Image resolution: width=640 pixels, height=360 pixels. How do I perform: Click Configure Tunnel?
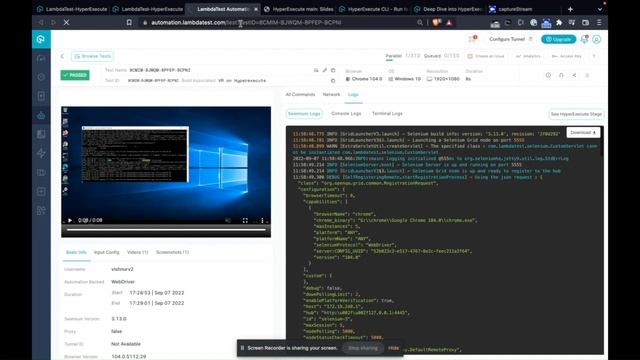coord(507,39)
